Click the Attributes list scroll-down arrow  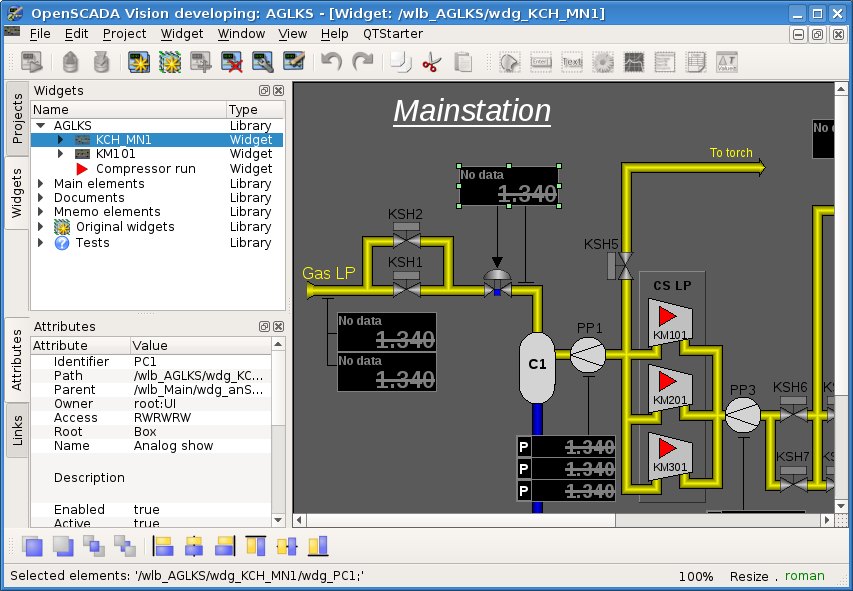(278, 520)
